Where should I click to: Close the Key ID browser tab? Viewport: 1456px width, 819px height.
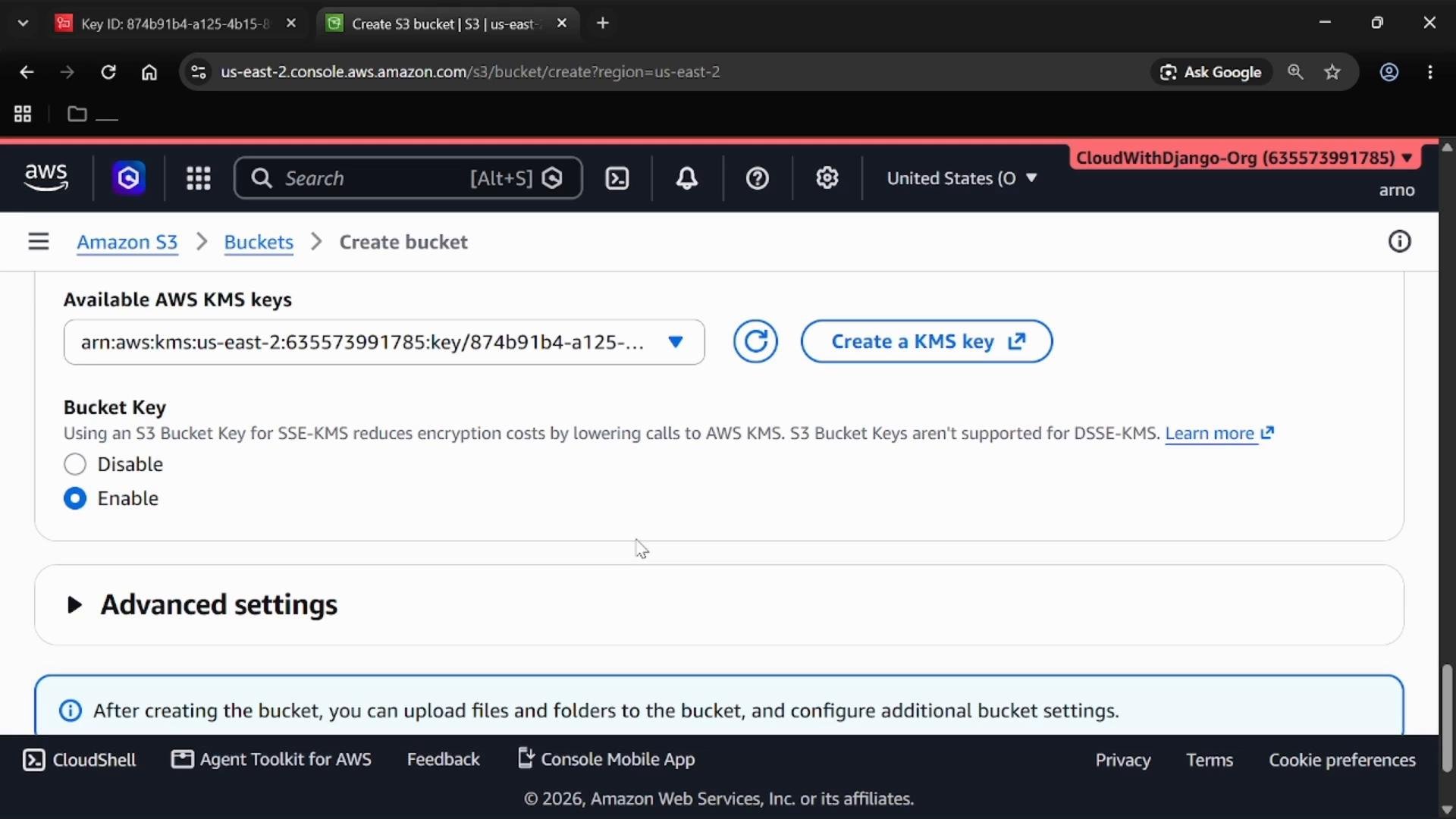click(x=290, y=24)
